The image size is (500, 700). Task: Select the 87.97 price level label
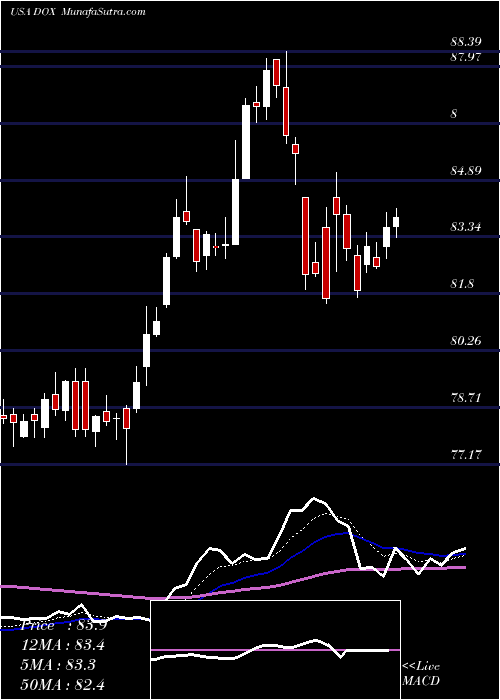pyautogui.click(x=466, y=57)
